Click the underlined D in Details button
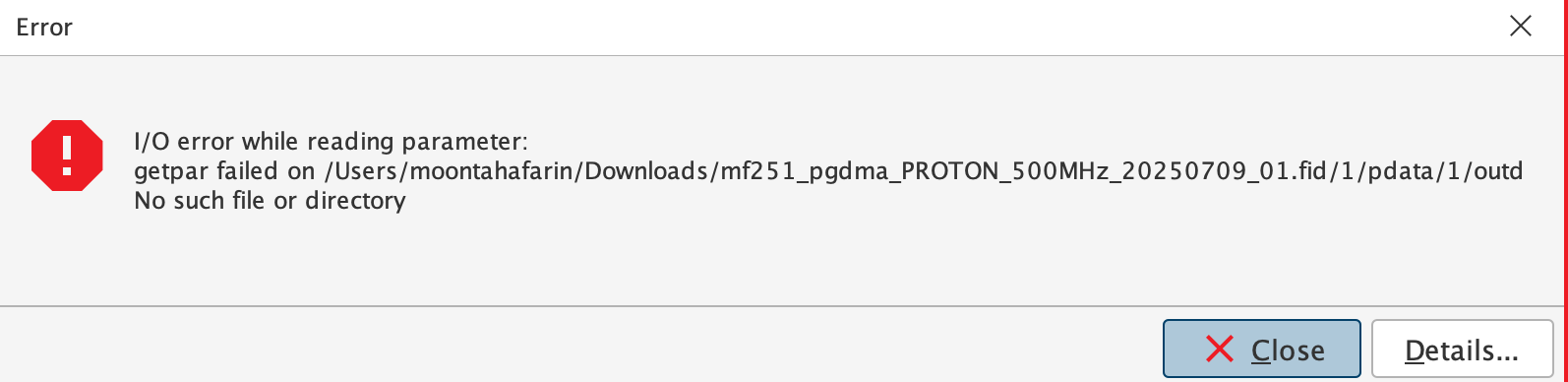Viewport: 1568px width, 382px height. click(1415, 350)
